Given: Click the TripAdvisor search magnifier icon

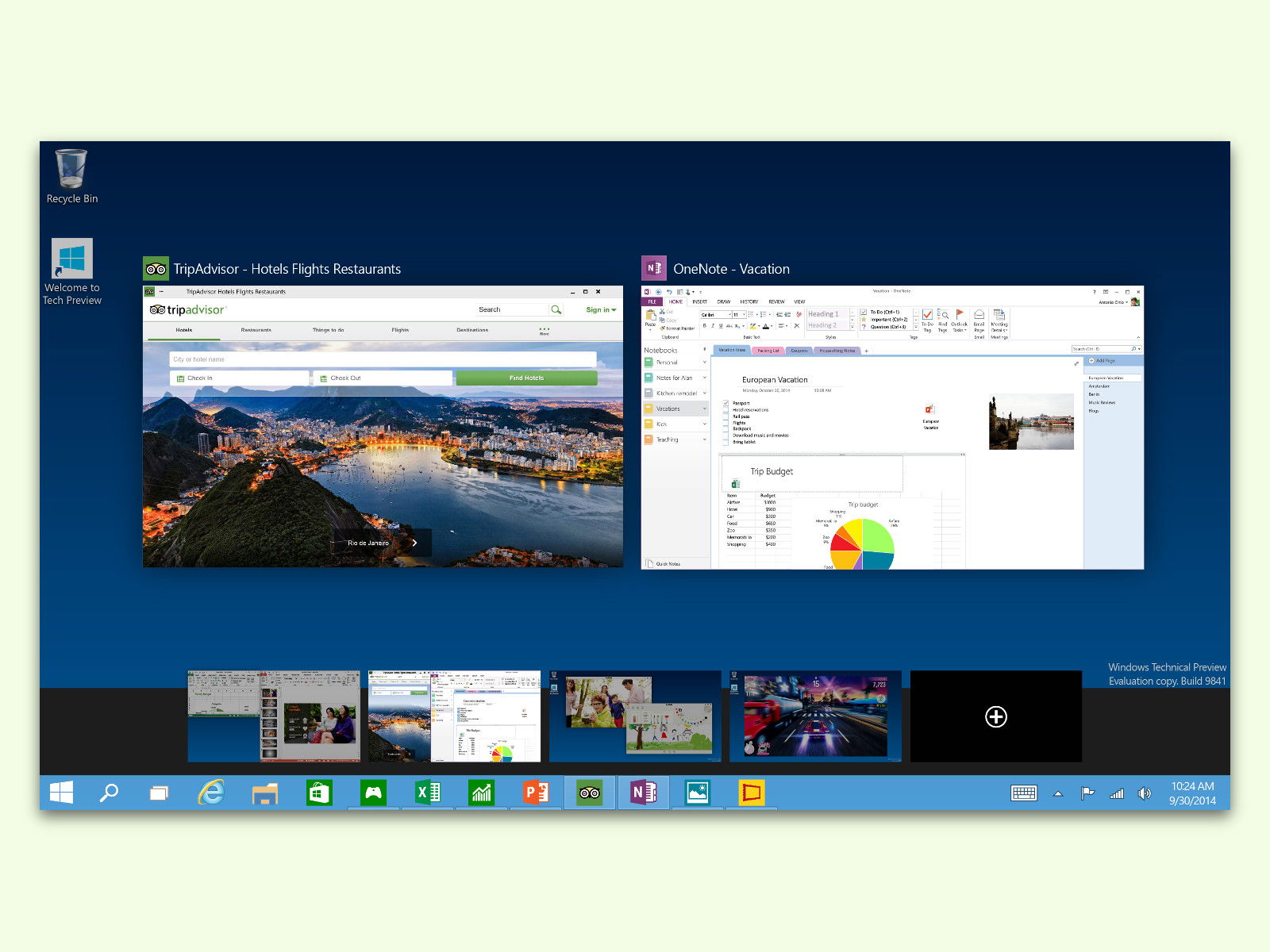Looking at the screenshot, I should 556,309.
